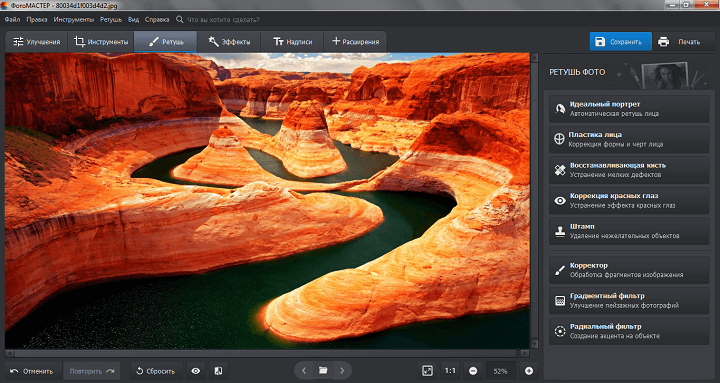
Task: Toggle before/after comparison view
Action: pyautogui.click(x=219, y=371)
